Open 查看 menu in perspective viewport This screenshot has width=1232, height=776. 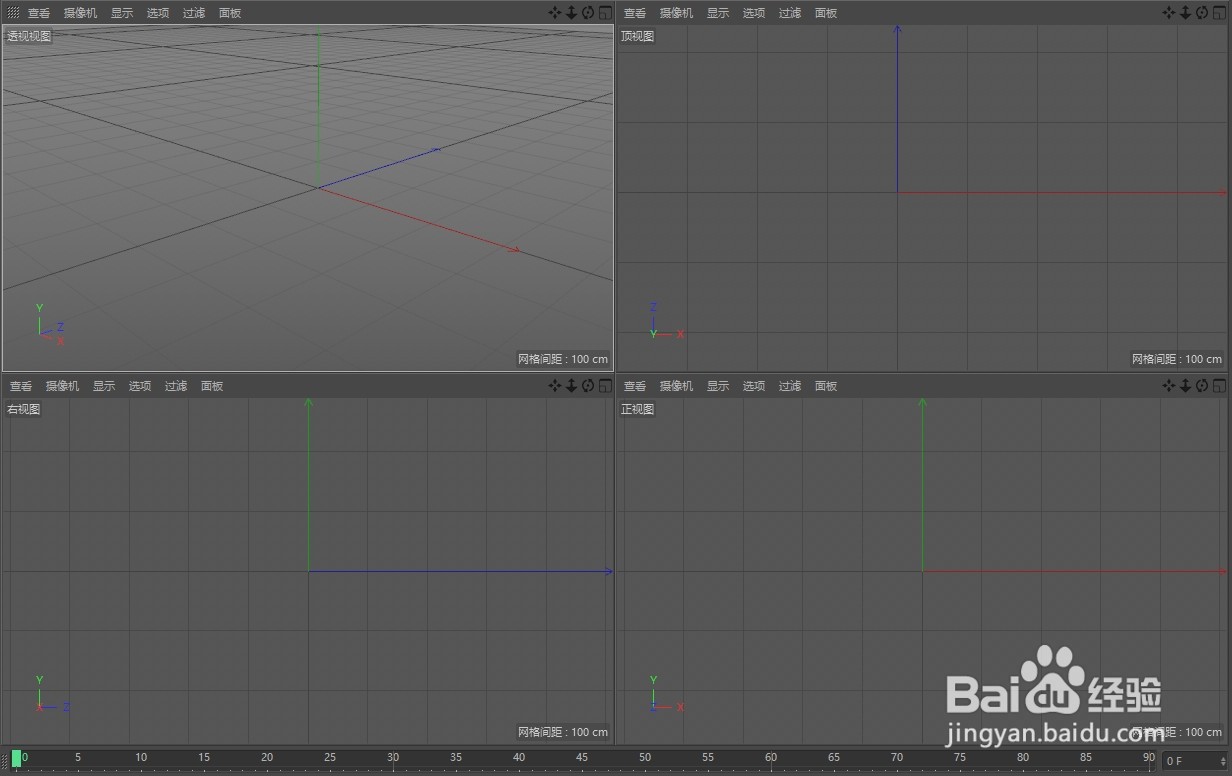(x=39, y=13)
